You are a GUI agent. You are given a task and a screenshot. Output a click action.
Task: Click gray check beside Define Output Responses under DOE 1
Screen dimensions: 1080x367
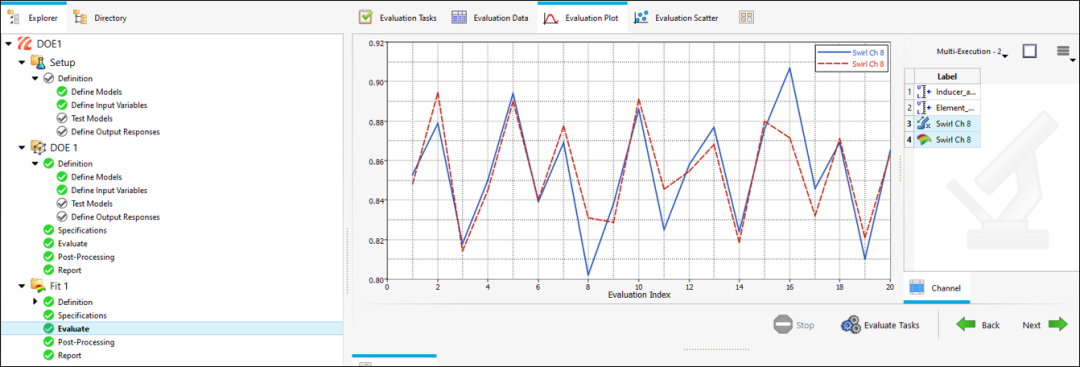pos(62,217)
